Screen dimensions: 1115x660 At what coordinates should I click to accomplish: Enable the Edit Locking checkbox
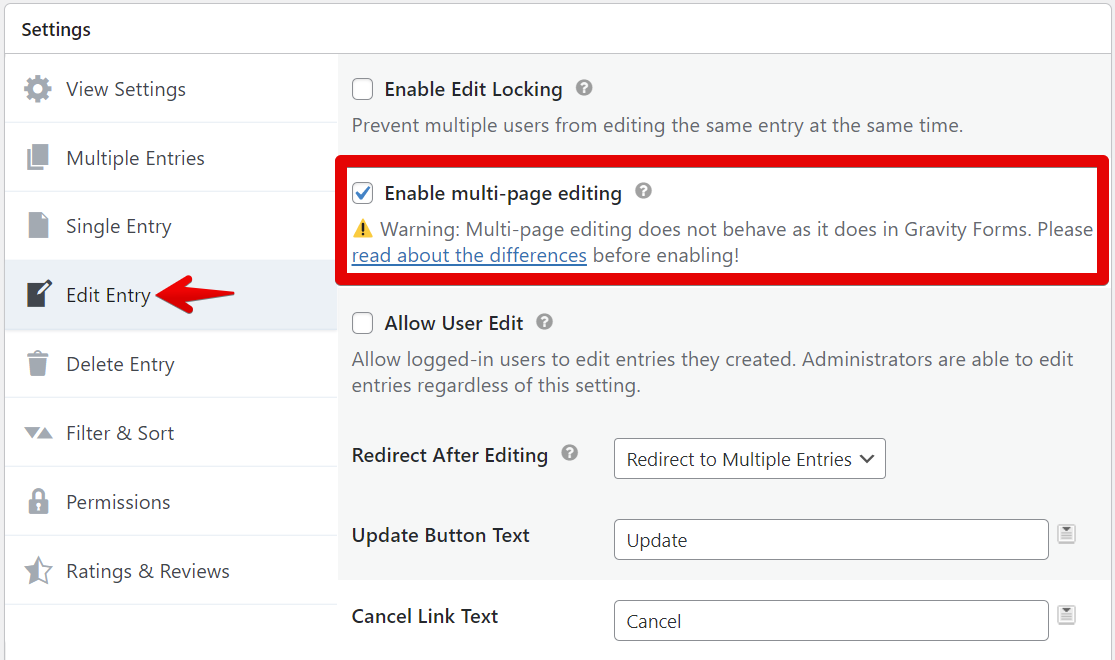[362, 89]
